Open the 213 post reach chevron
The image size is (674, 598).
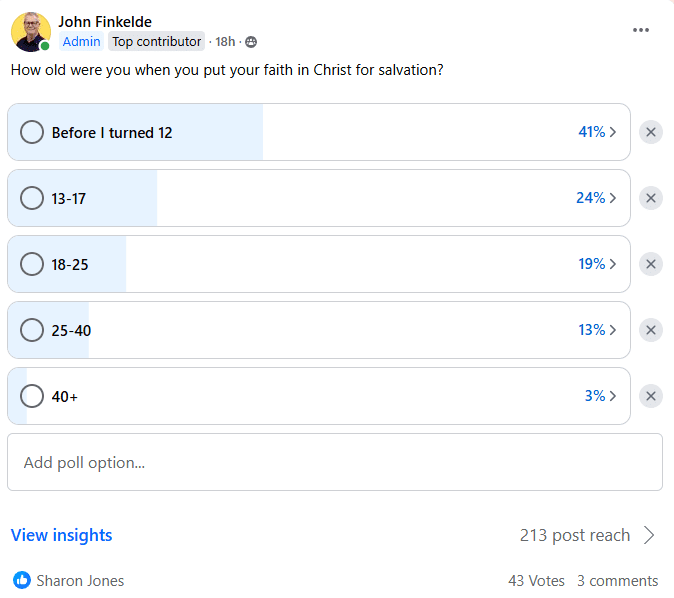649,535
